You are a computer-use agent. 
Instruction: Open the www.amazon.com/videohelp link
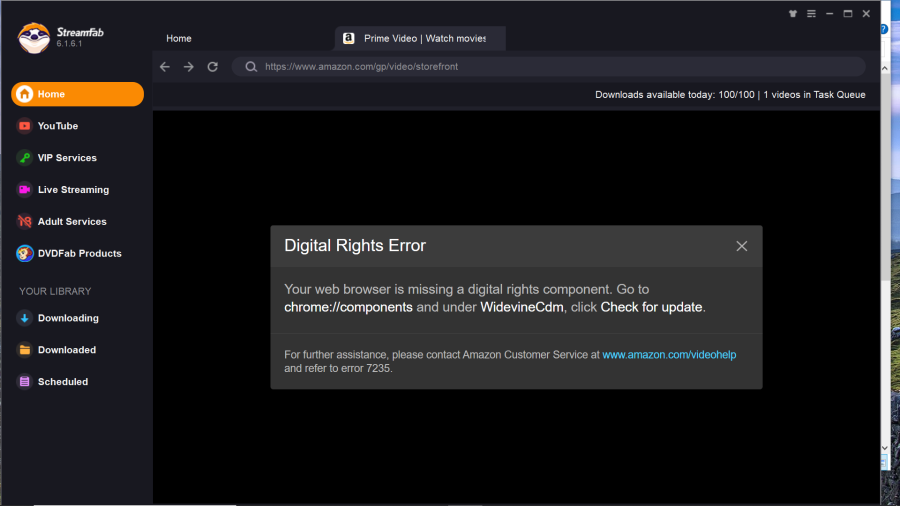[669, 355]
